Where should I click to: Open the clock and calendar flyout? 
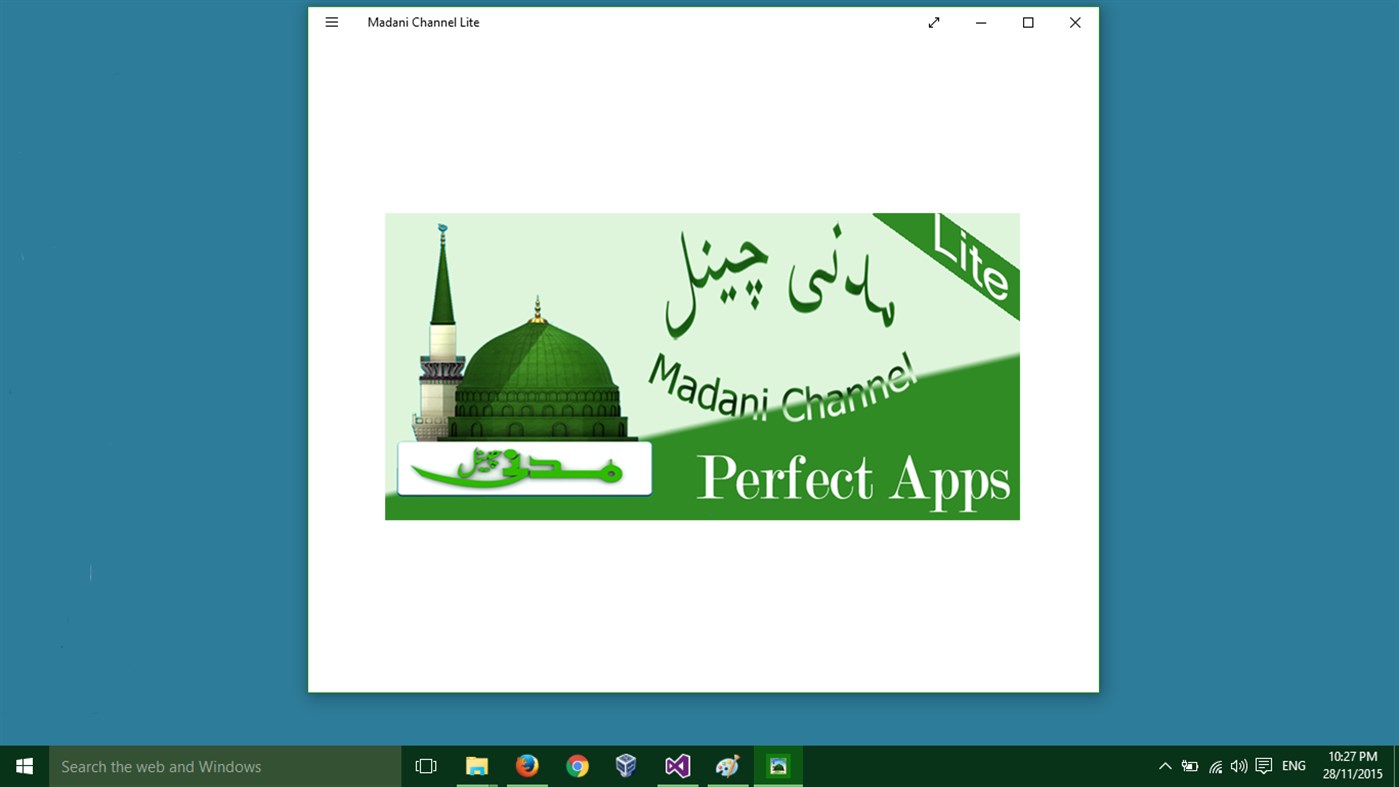coord(1352,765)
